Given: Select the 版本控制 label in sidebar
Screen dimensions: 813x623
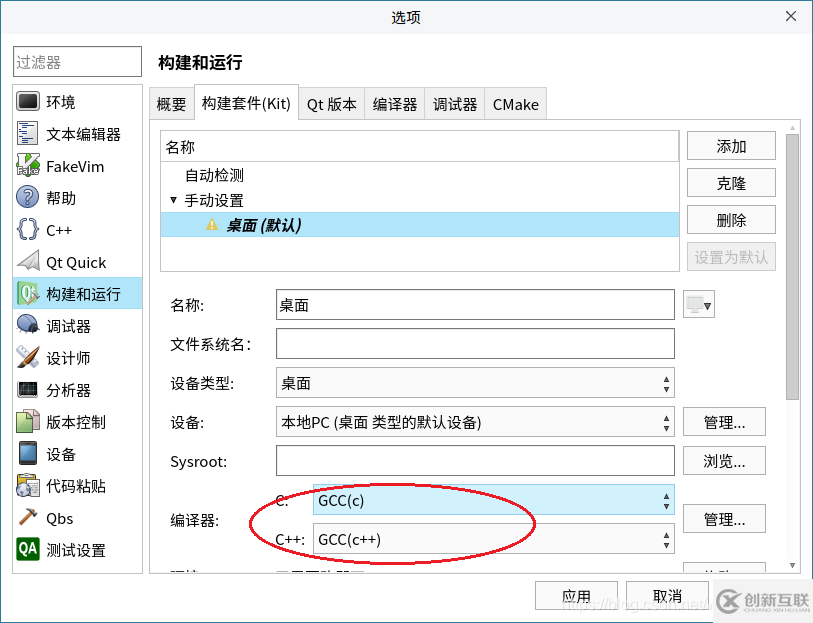Looking at the screenshot, I should pos(76,422).
